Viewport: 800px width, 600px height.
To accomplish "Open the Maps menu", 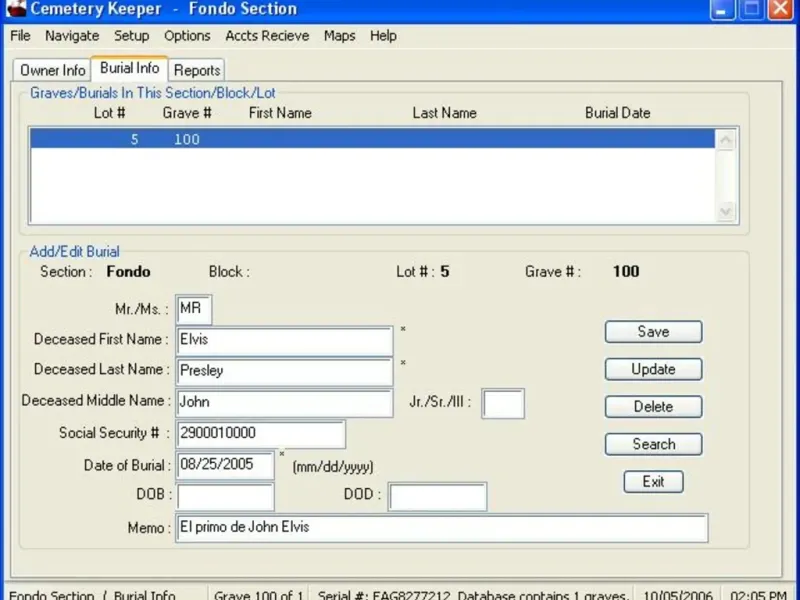I will point(339,36).
